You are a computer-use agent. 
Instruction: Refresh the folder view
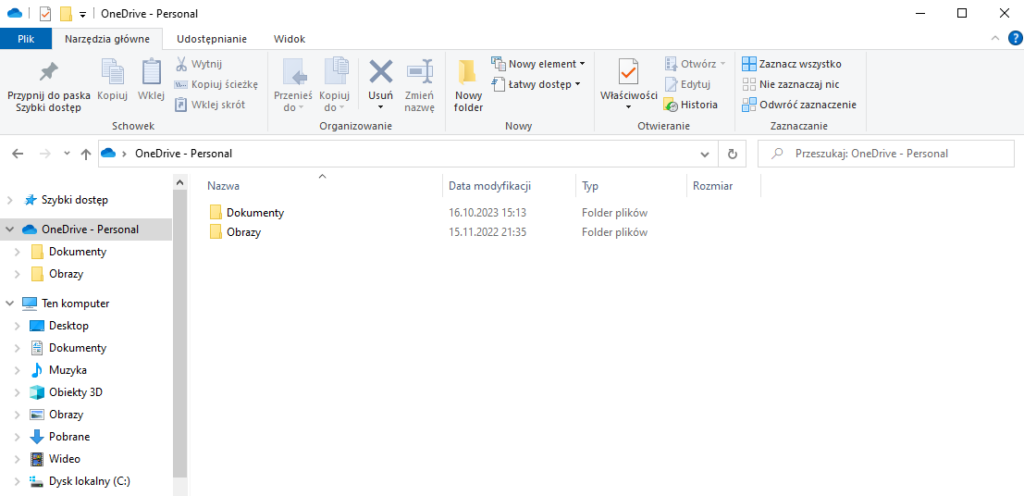pyautogui.click(x=733, y=155)
